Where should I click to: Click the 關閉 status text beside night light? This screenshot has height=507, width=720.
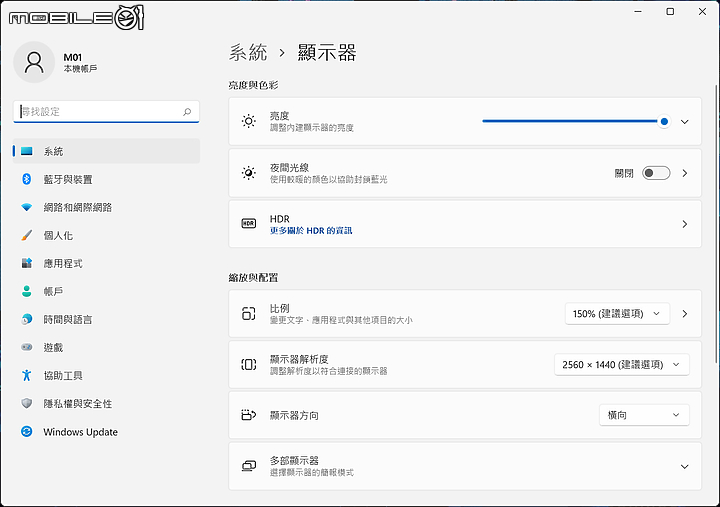click(624, 173)
